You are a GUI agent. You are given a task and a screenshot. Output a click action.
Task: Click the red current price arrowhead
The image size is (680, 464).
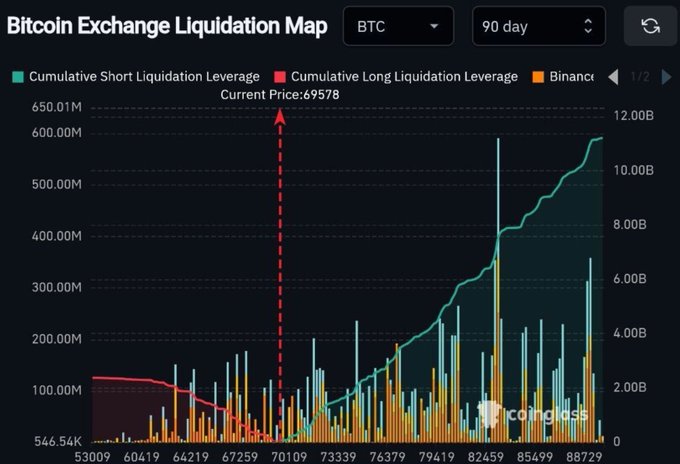click(280, 116)
